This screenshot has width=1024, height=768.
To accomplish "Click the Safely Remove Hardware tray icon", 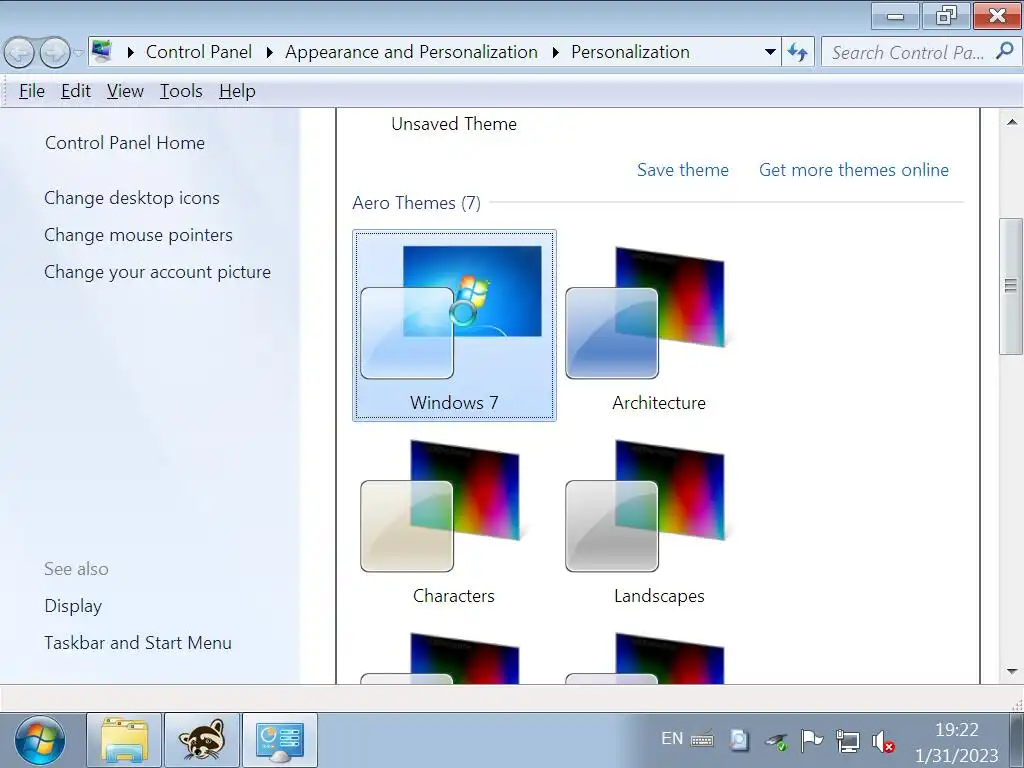I will (x=776, y=741).
